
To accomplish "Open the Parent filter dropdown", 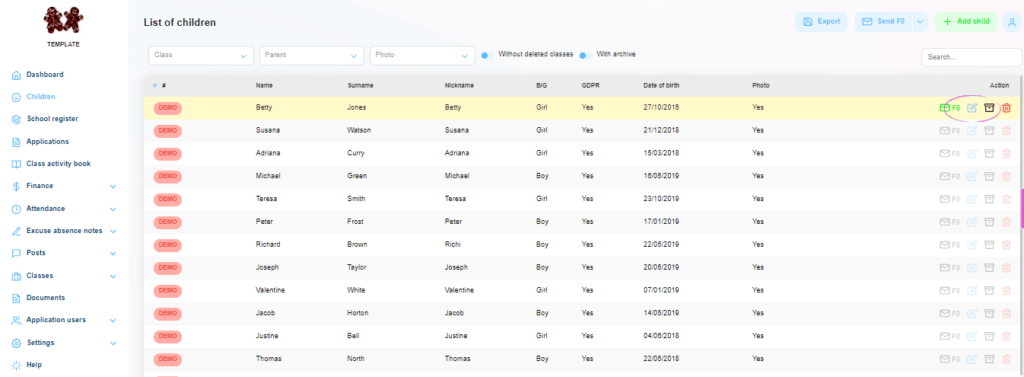I will 312,56.
